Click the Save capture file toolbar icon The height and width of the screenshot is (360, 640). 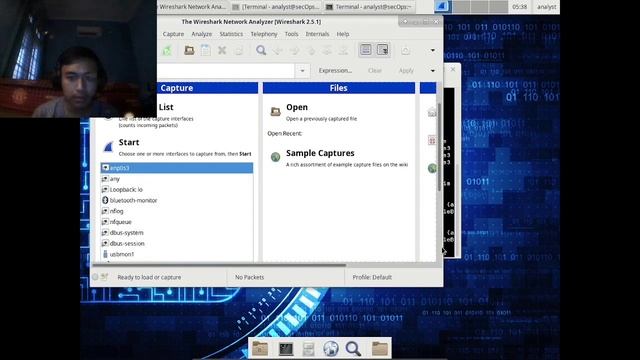pos(205,50)
